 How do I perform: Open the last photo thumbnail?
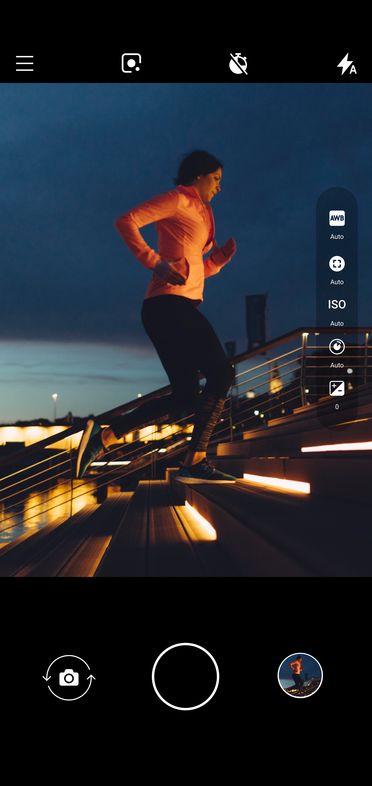pos(300,675)
